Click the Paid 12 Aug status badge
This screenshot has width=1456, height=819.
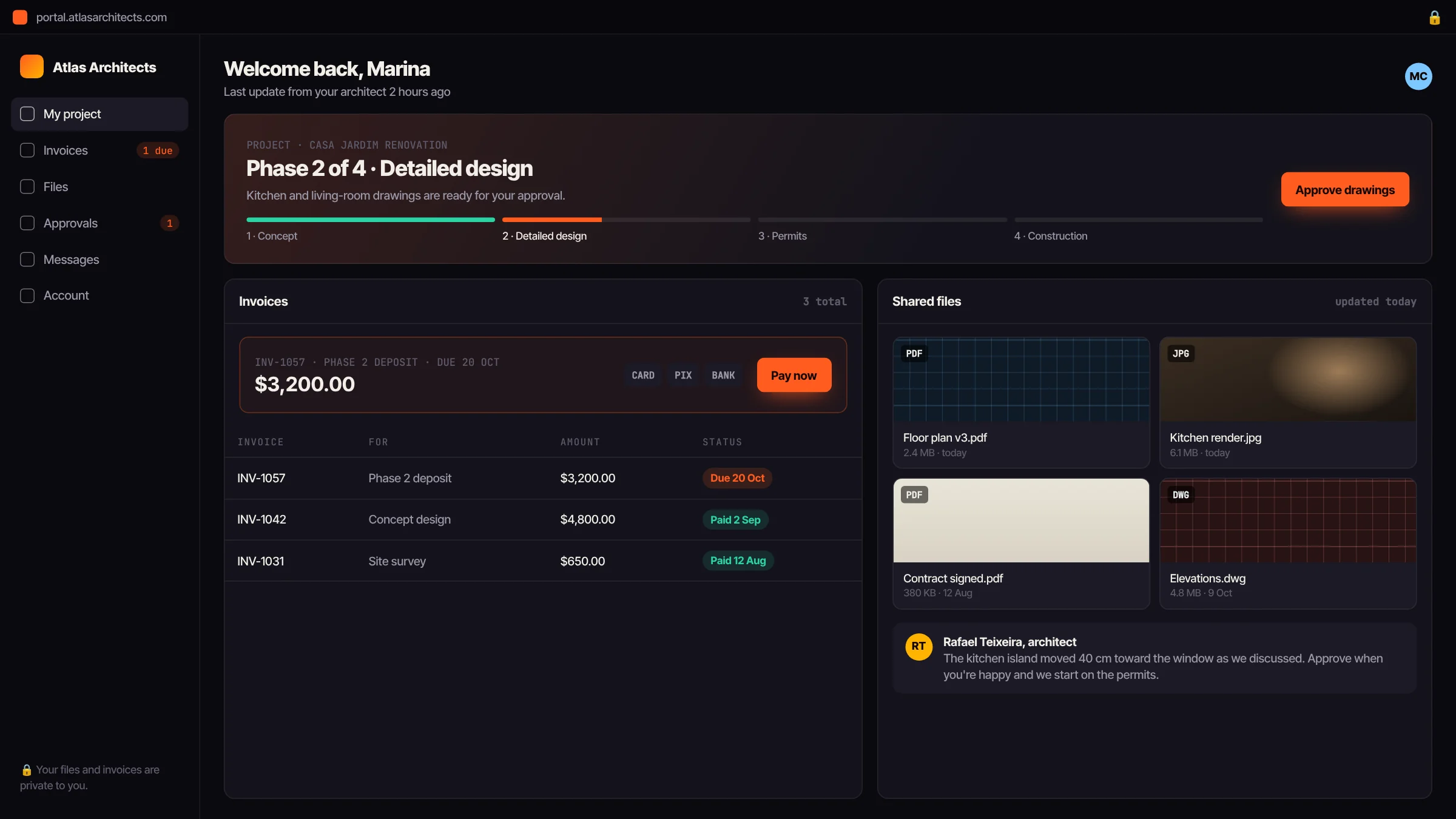738,561
